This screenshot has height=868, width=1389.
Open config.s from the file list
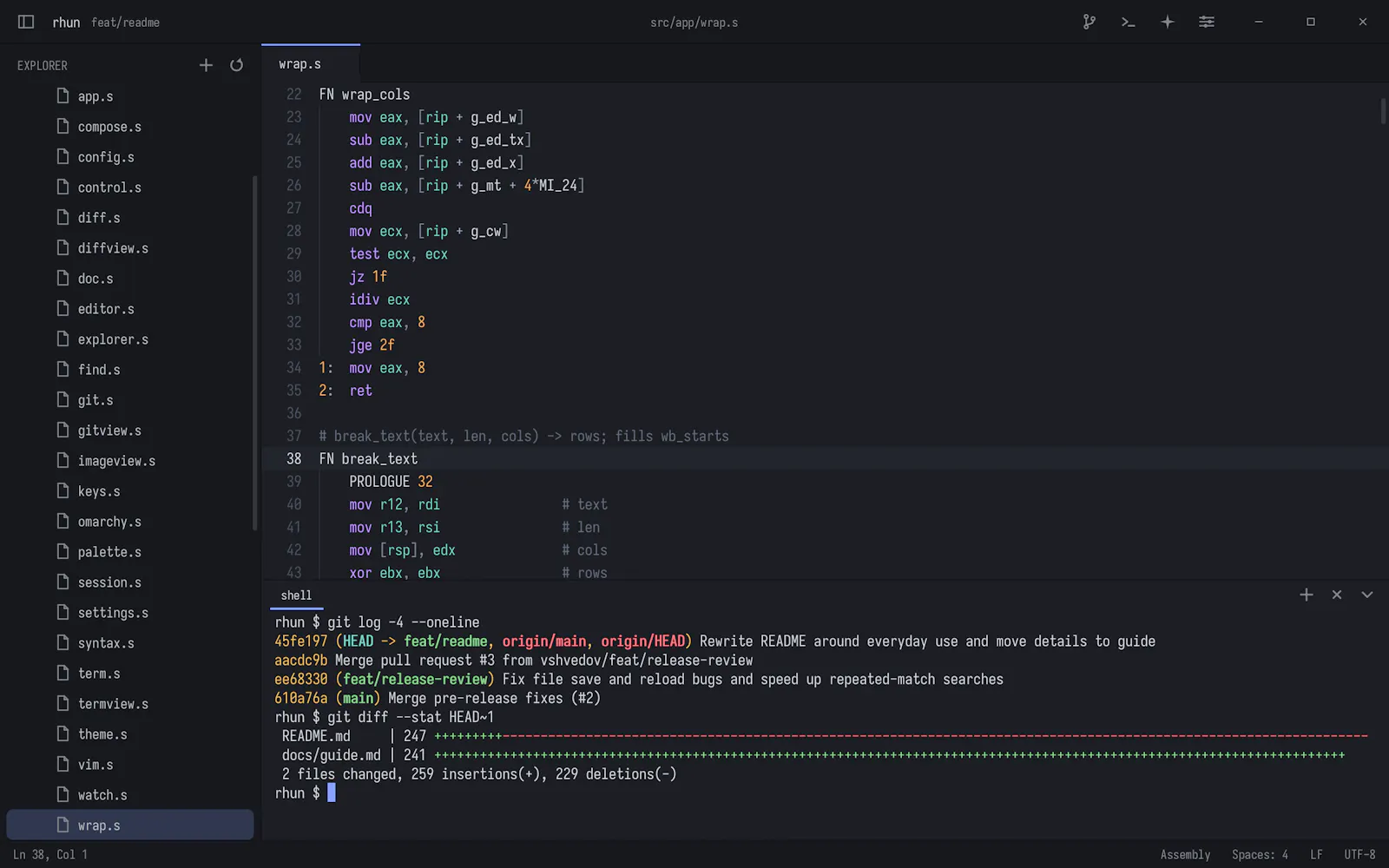(x=130, y=157)
